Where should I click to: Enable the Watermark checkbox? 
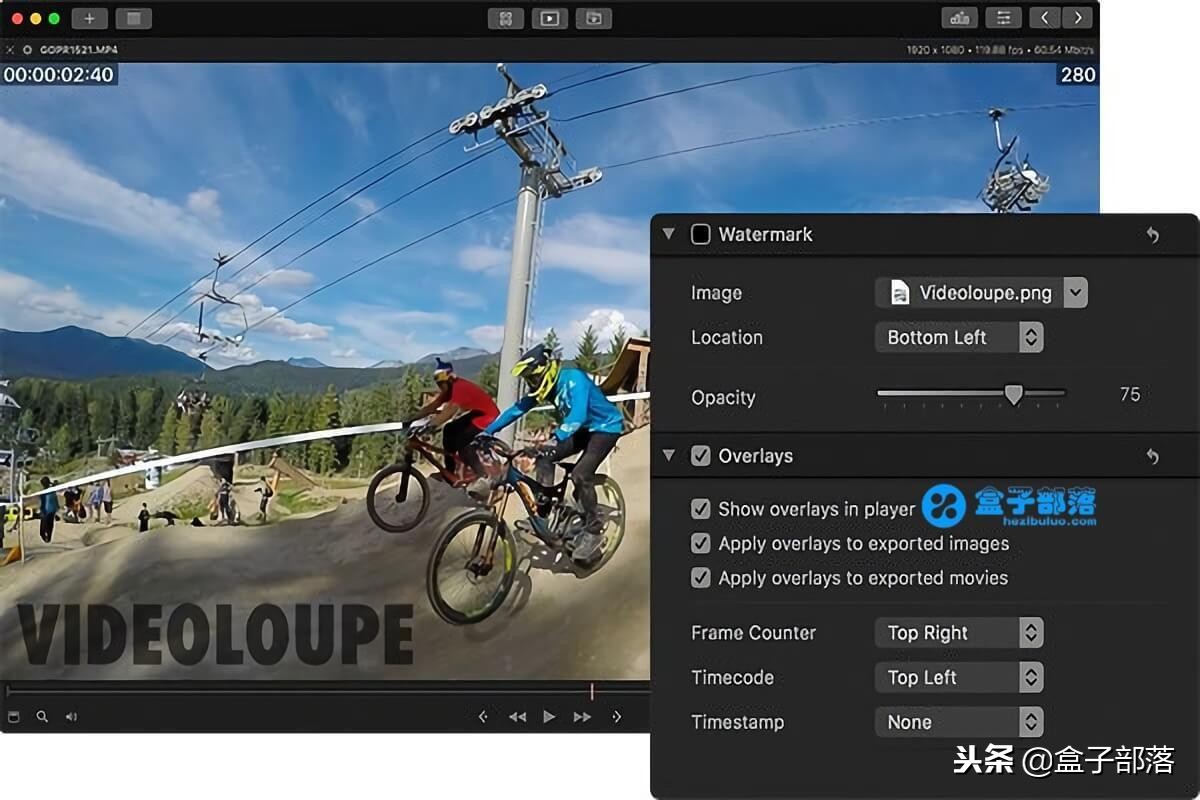[701, 234]
